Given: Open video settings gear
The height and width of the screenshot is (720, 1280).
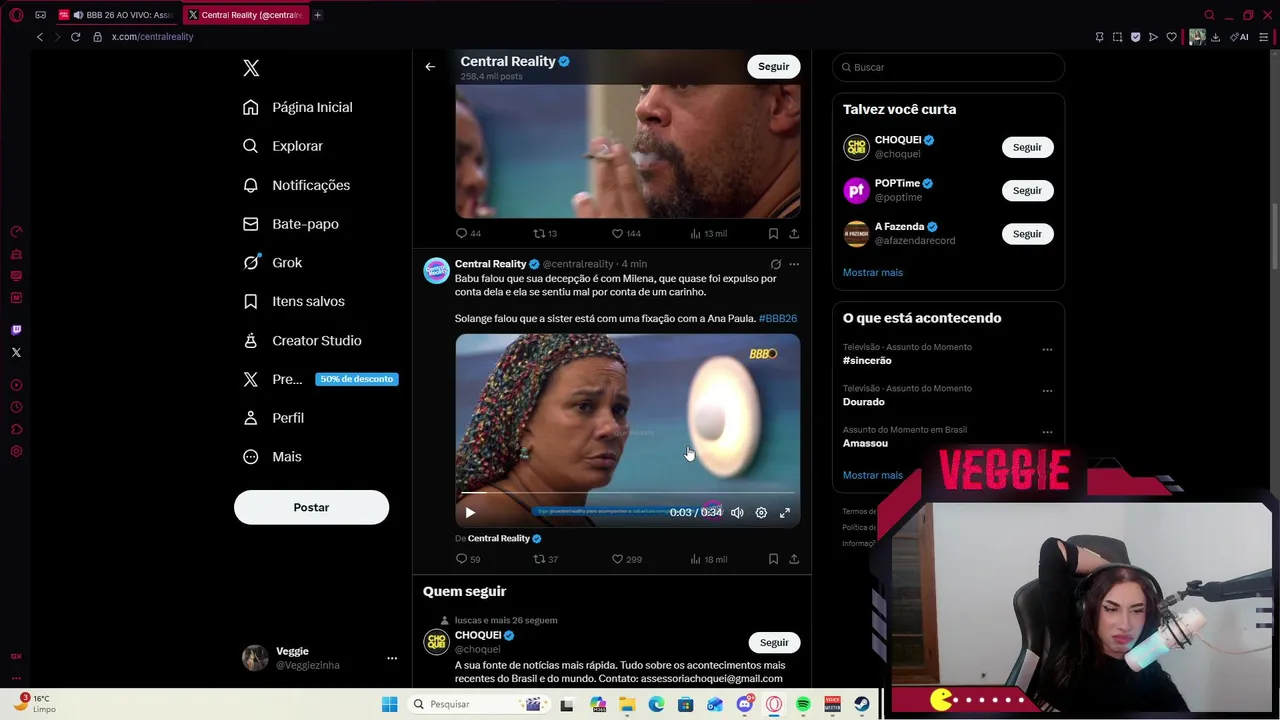Looking at the screenshot, I should tap(761, 512).
